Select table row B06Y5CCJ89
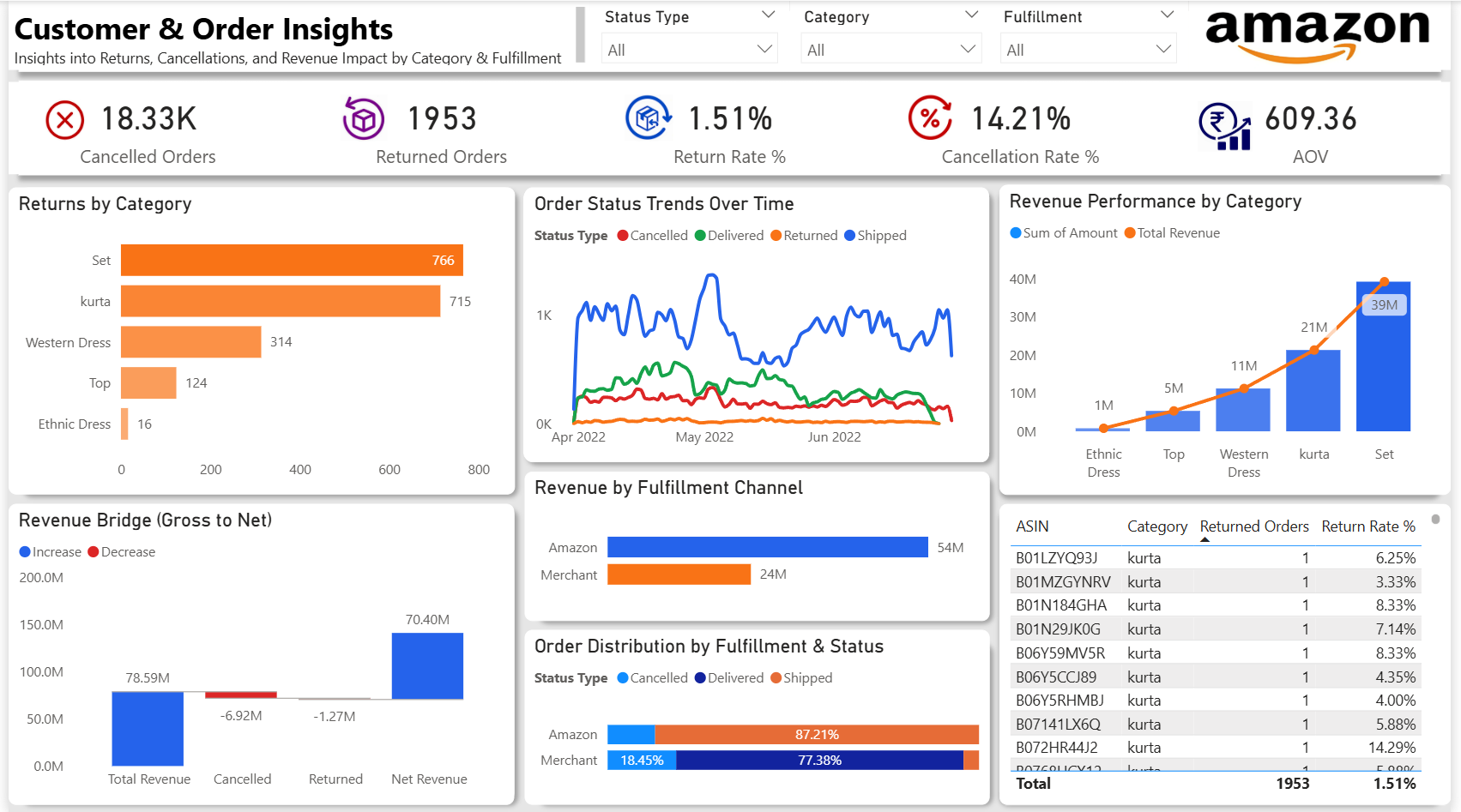This screenshot has height=812, width=1461. point(1216,677)
